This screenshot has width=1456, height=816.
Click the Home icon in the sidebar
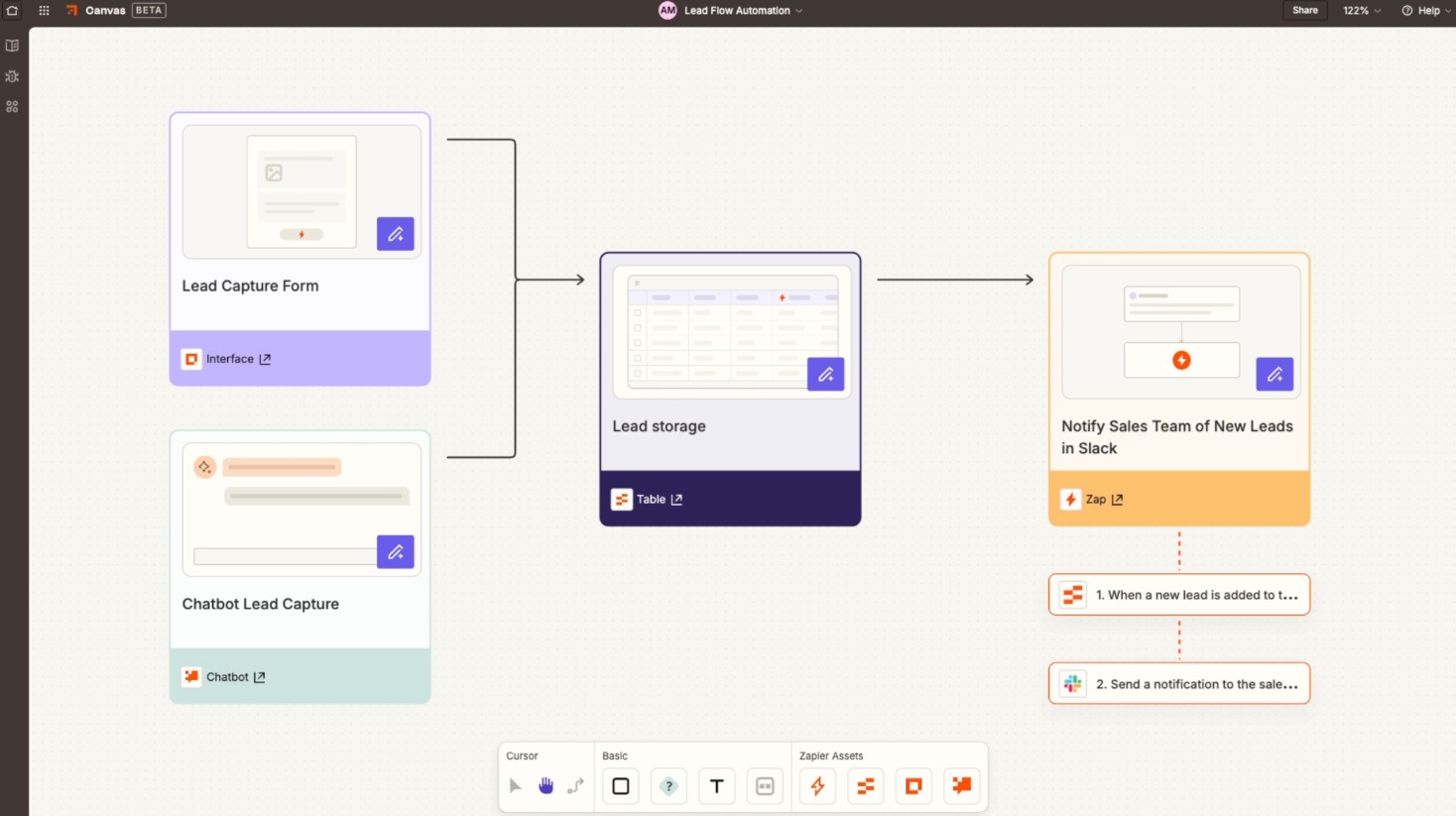12,10
